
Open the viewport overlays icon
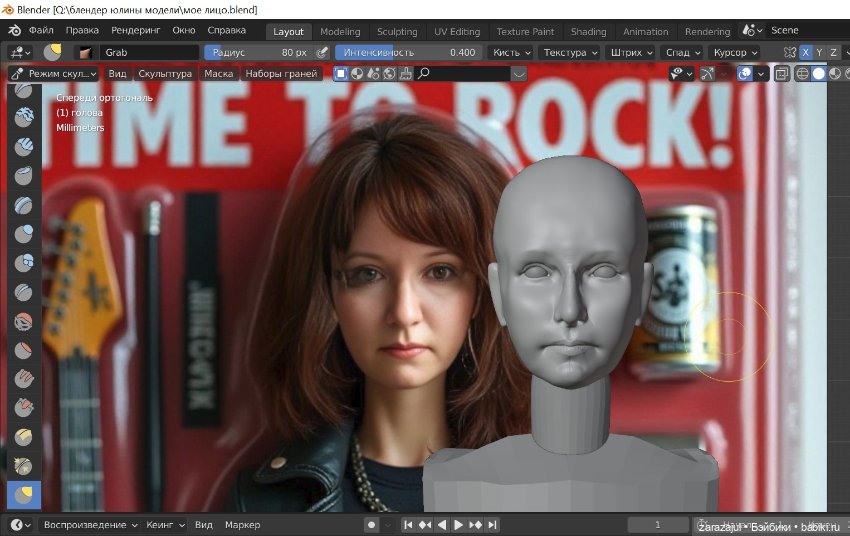(743, 73)
